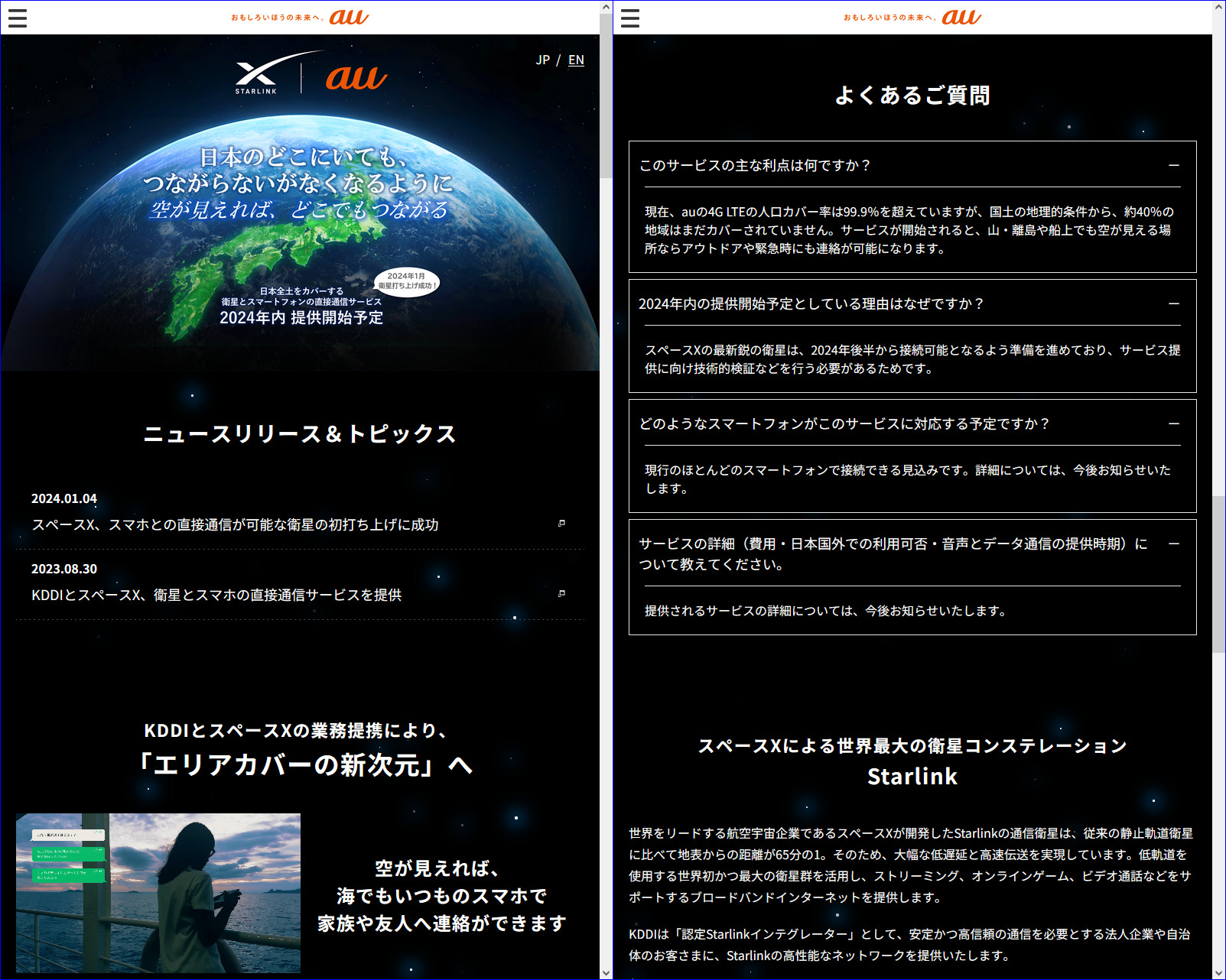Image resolution: width=1226 pixels, height=980 pixels.
Task: Click the large au logo in hero banner
Action: point(356,76)
